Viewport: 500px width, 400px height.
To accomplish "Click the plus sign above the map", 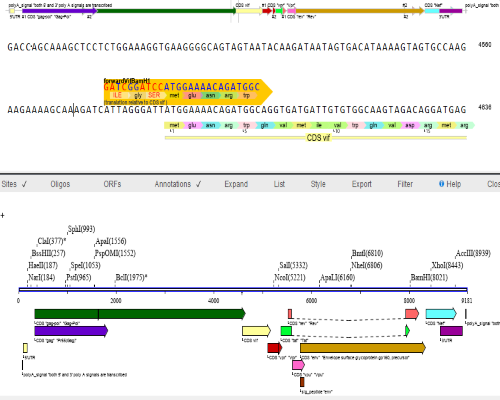I will point(3,215).
